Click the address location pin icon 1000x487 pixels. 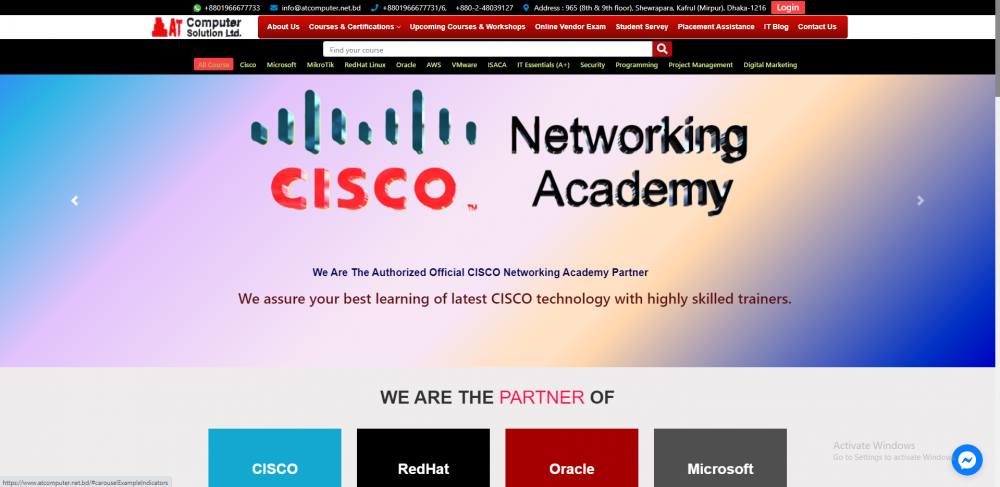coord(526,8)
